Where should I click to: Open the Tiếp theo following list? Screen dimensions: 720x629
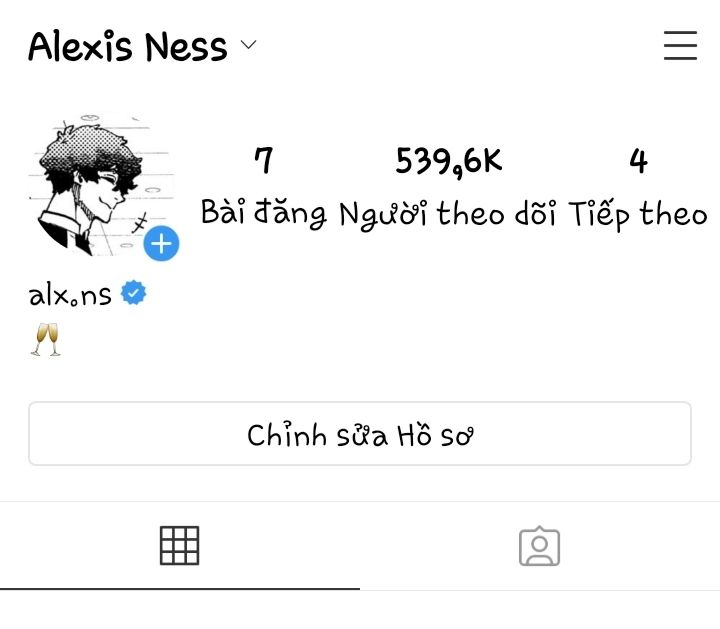638,214
